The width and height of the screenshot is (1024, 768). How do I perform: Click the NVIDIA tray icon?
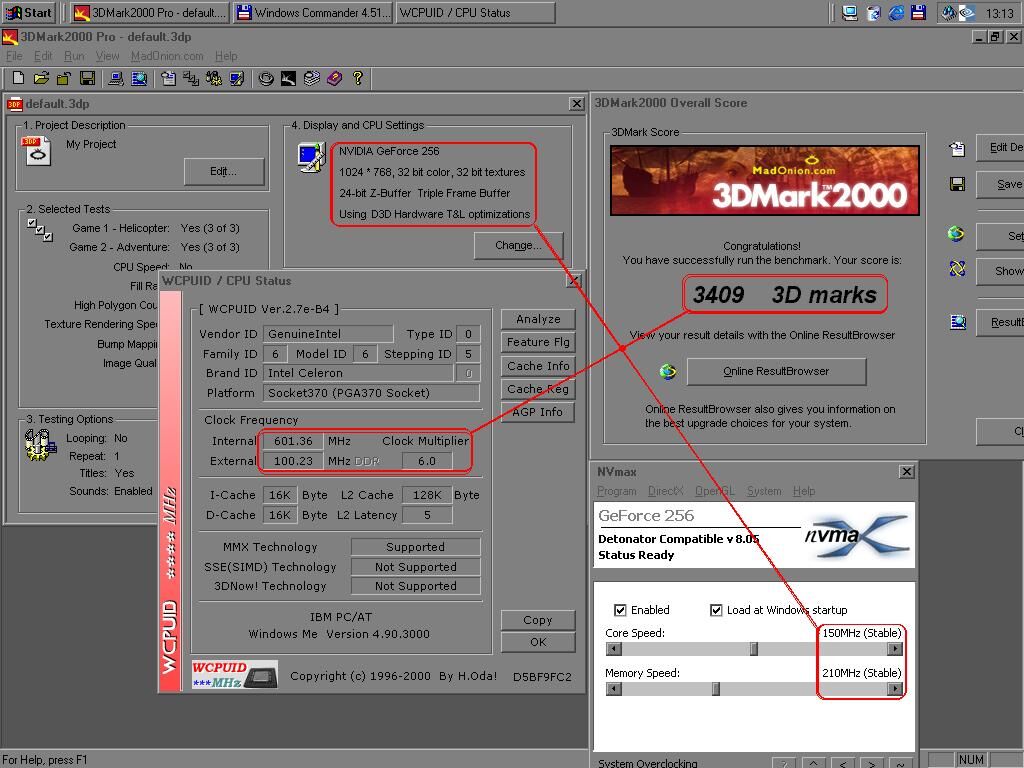(967, 12)
